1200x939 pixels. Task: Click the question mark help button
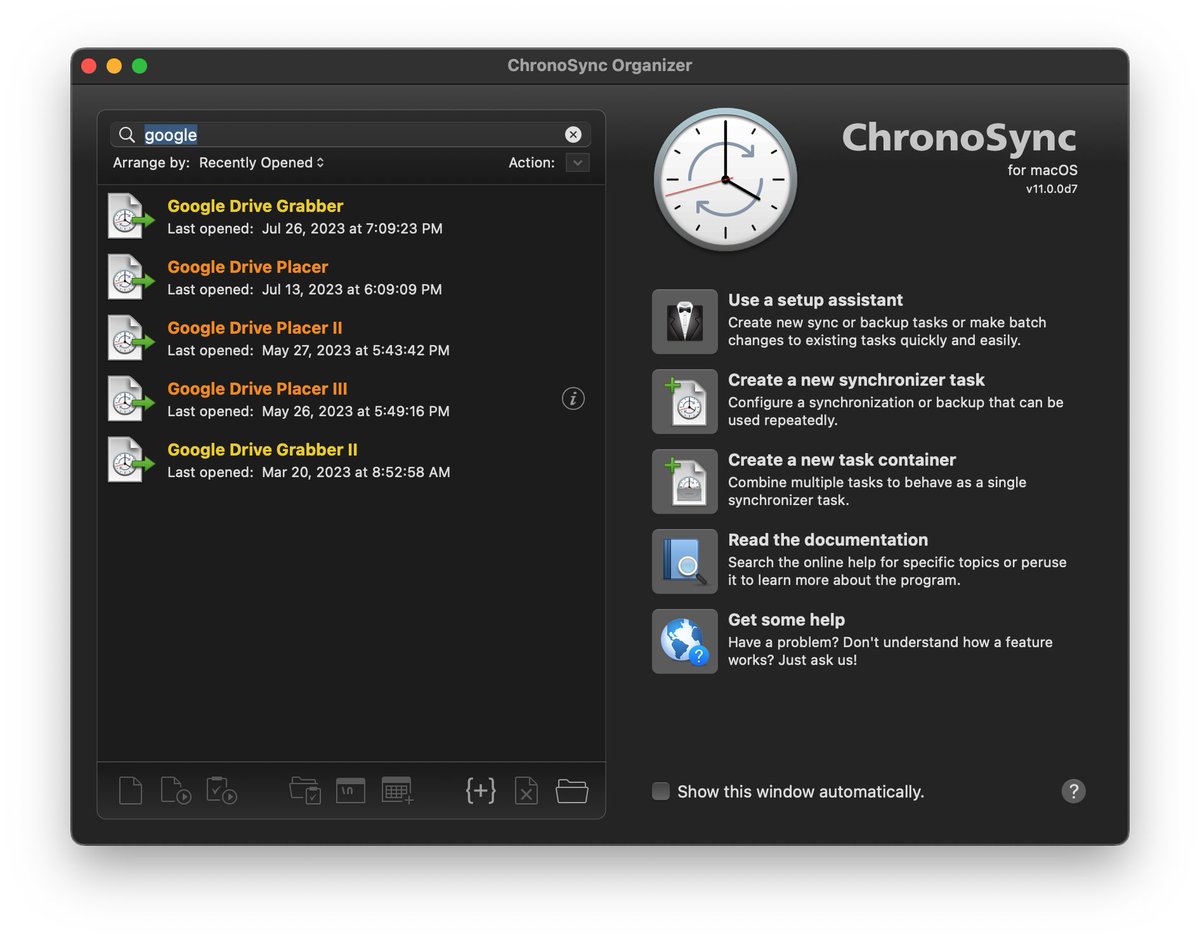pyautogui.click(x=1073, y=791)
